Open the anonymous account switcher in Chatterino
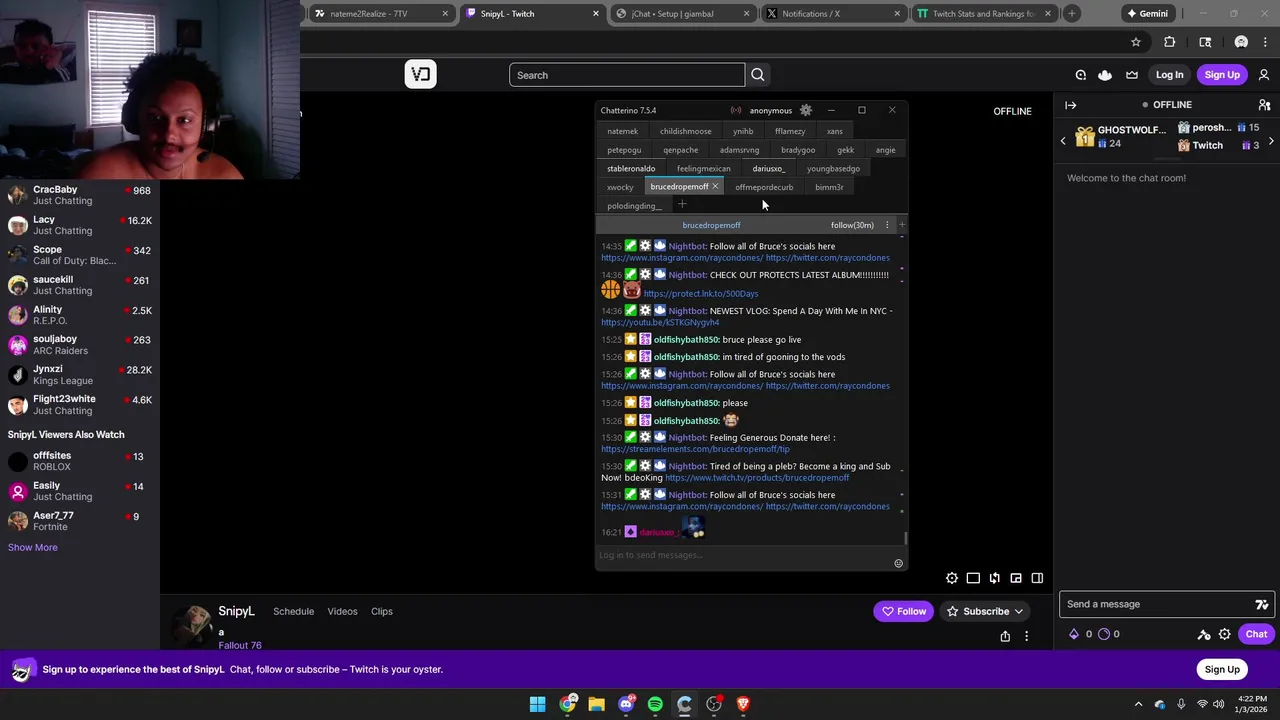The width and height of the screenshot is (1280, 720). click(x=770, y=110)
